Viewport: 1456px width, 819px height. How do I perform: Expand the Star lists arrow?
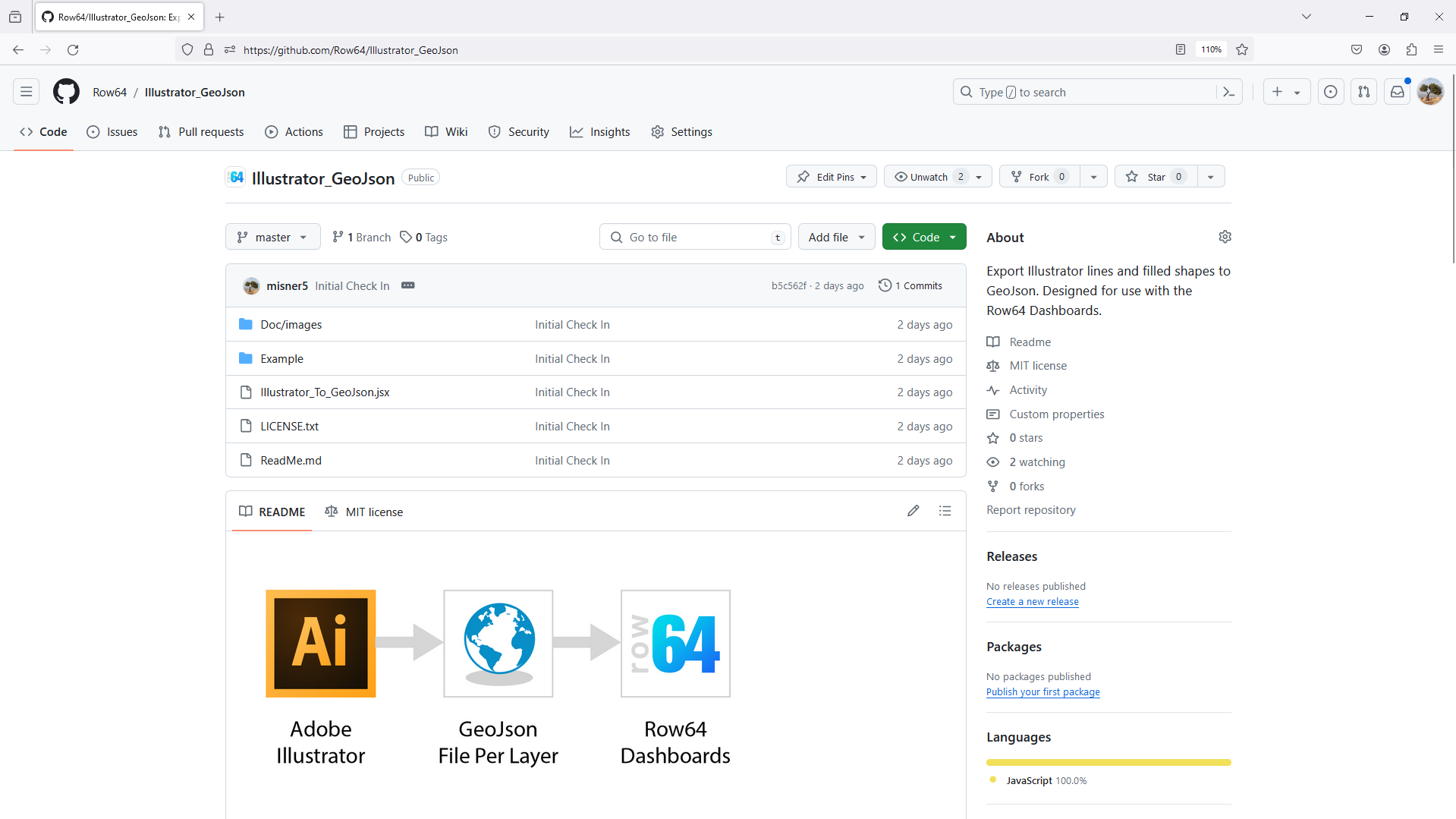click(1211, 176)
